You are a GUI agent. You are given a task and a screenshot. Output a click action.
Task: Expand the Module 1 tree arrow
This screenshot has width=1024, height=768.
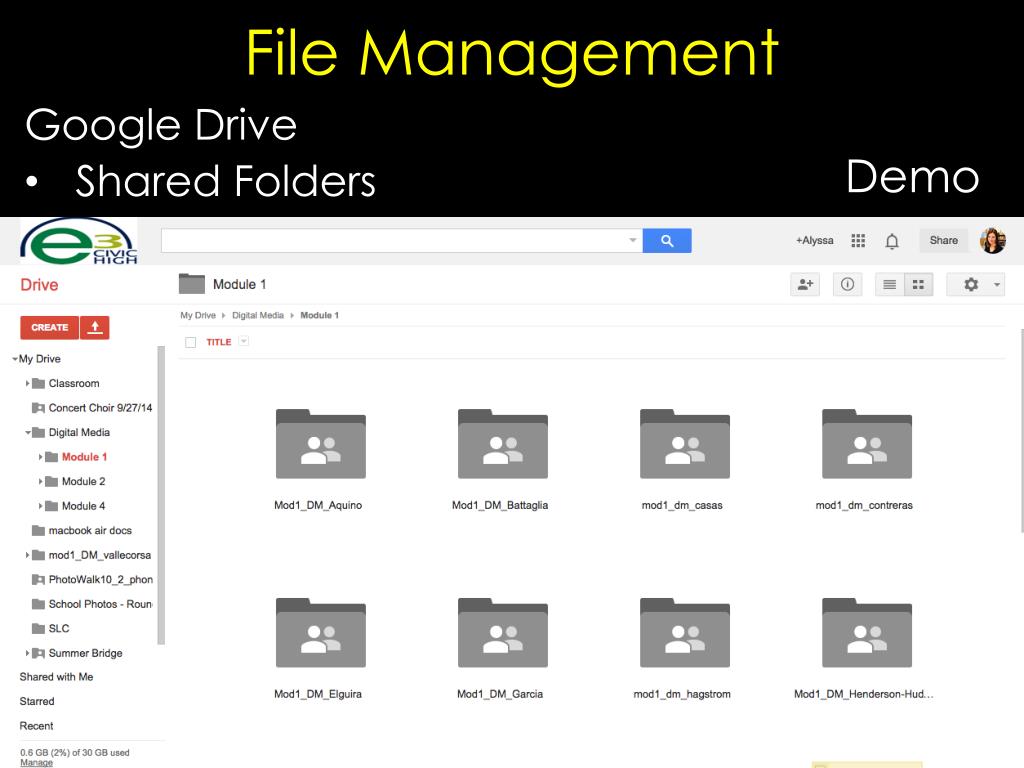pos(40,457)
